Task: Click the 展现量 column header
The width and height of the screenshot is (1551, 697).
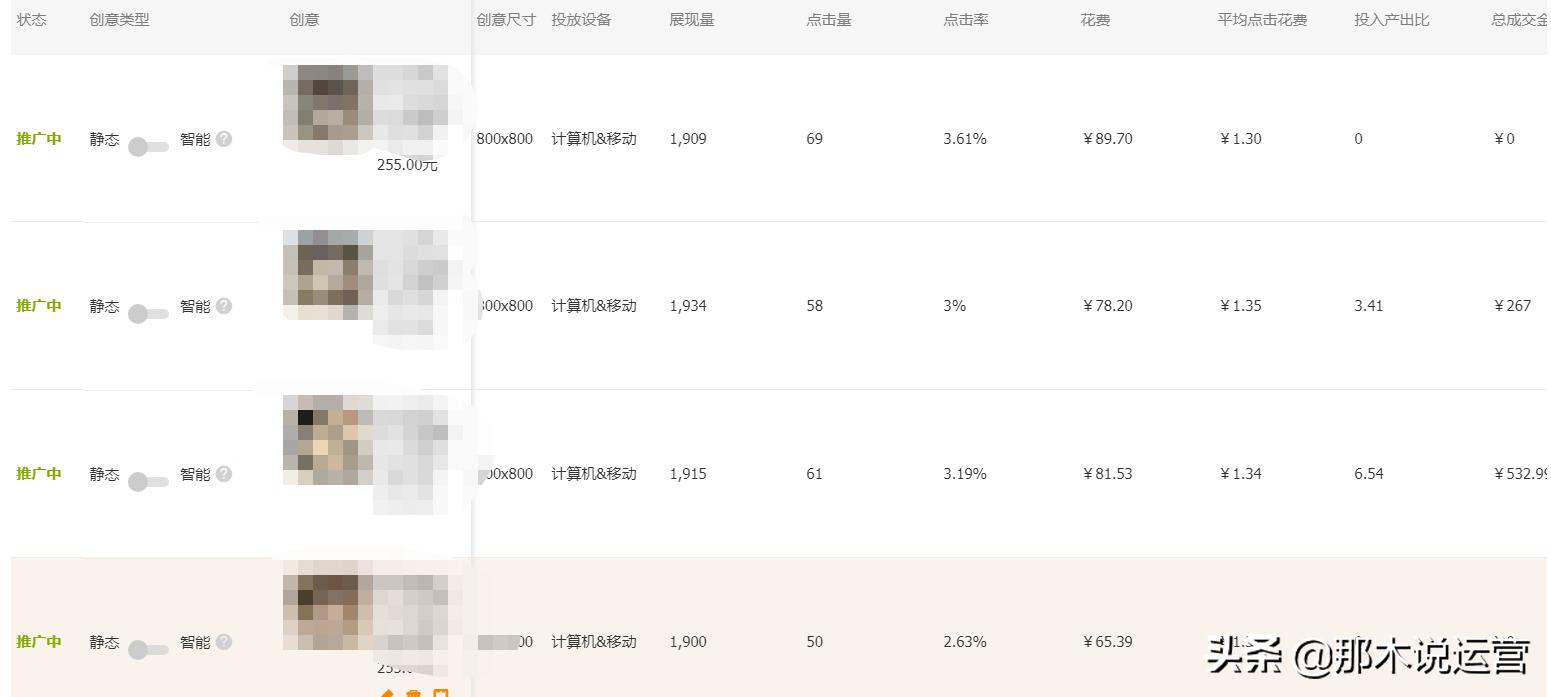Action: tap(691, 18)
